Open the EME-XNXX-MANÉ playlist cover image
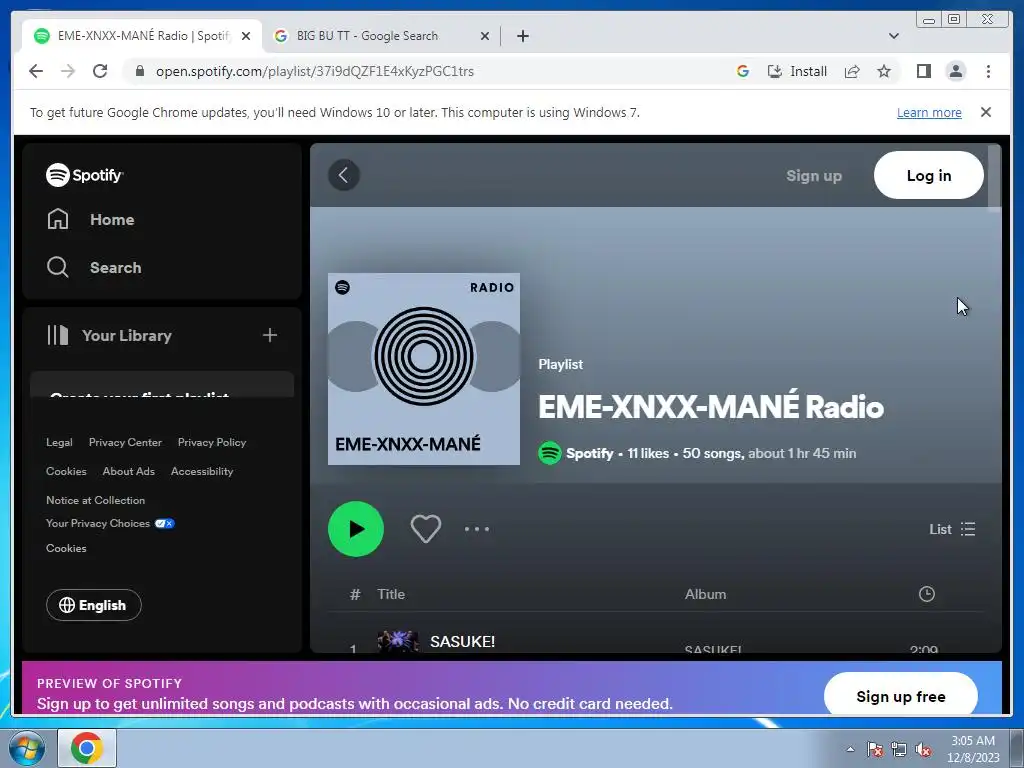1024x768 pixels. (x=424, y=369)
